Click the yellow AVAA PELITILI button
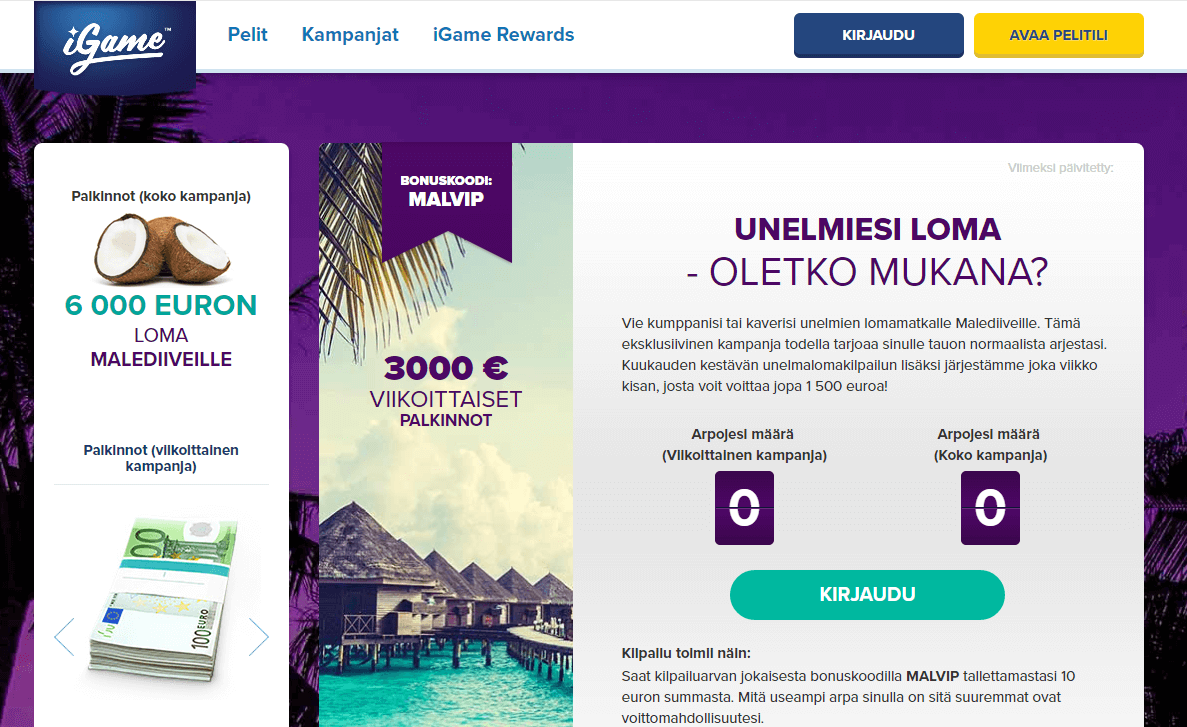Viewport: 1187px width, 727px height. click(1058, 35)
